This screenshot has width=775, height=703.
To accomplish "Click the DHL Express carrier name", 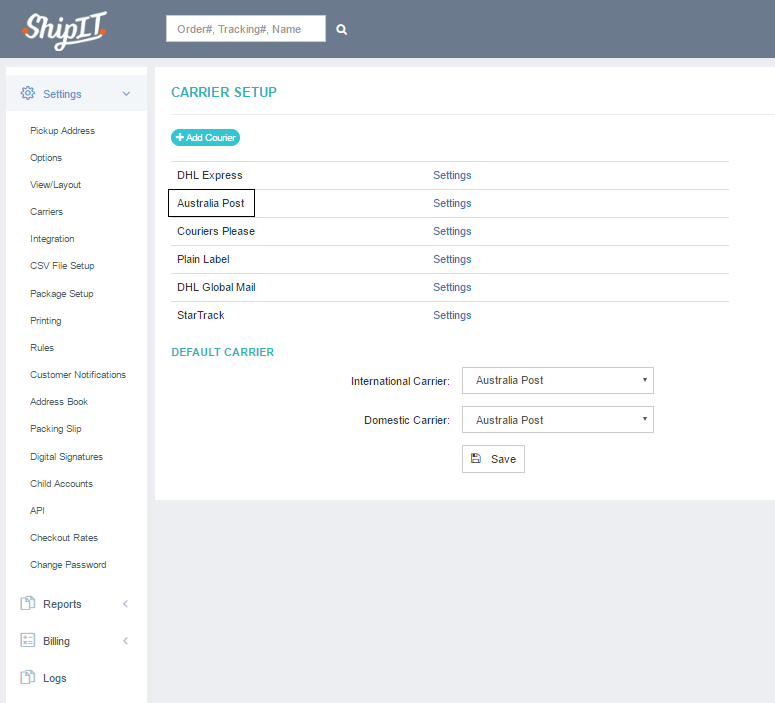I will [210, 175].
